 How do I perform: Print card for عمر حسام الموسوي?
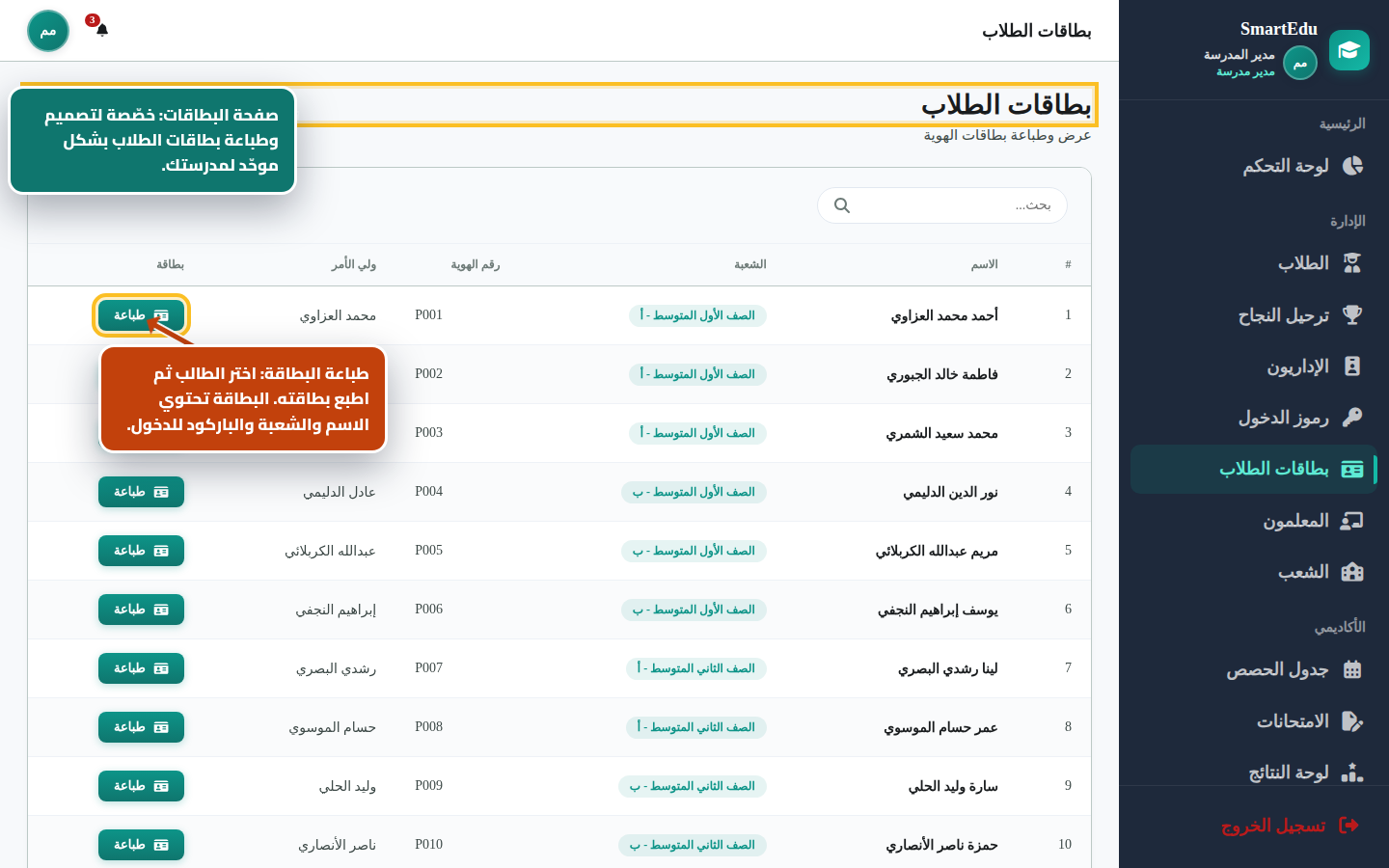pyautogui.click(x=141, y=727)
